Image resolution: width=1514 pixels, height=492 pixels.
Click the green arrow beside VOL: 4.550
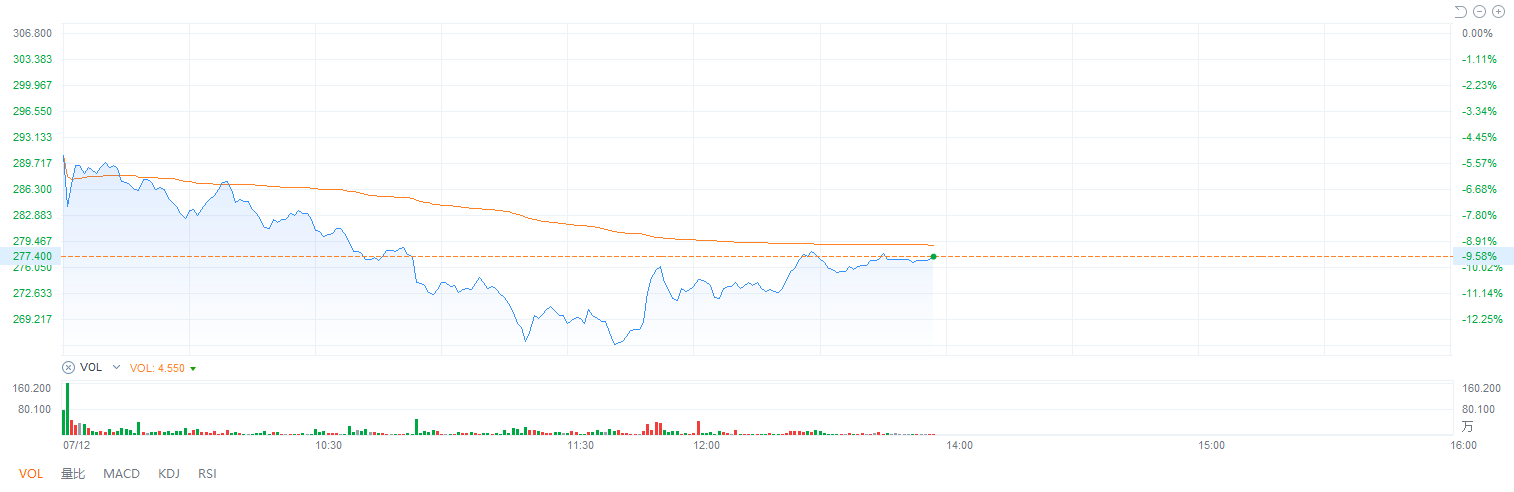pos(193,369)
